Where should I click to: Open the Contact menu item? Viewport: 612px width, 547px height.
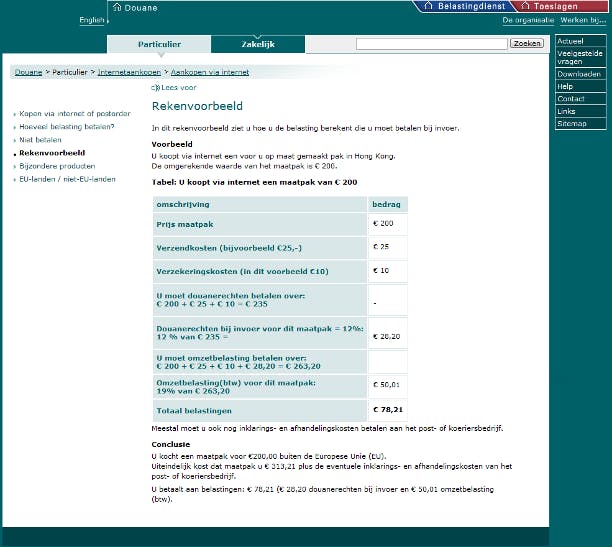(580, 99)
